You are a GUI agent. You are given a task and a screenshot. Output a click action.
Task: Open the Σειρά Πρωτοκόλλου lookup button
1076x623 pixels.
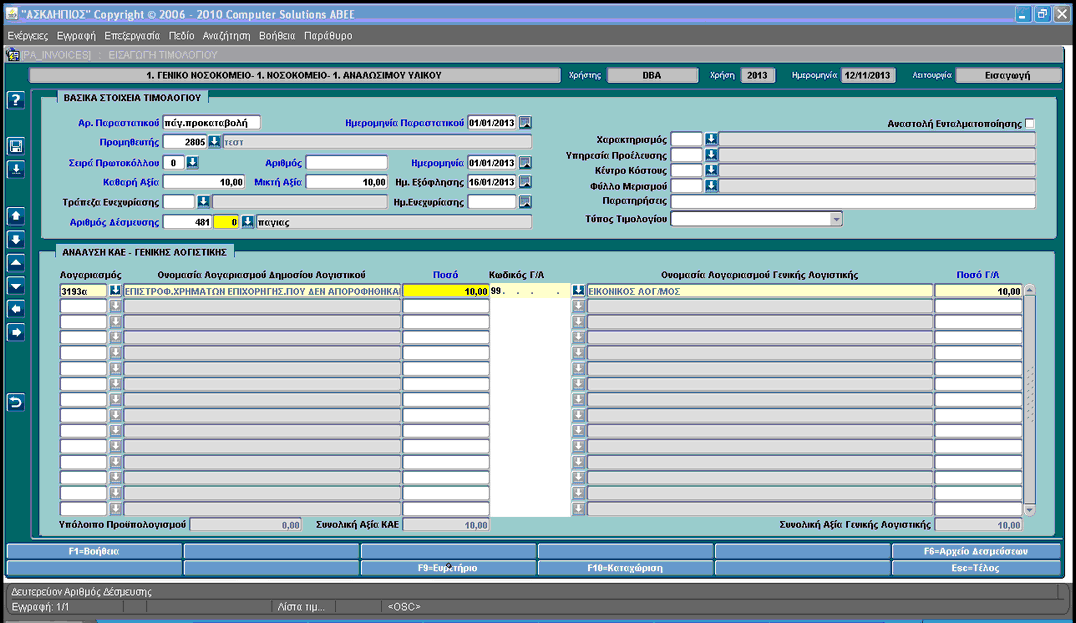coord(192,163)
